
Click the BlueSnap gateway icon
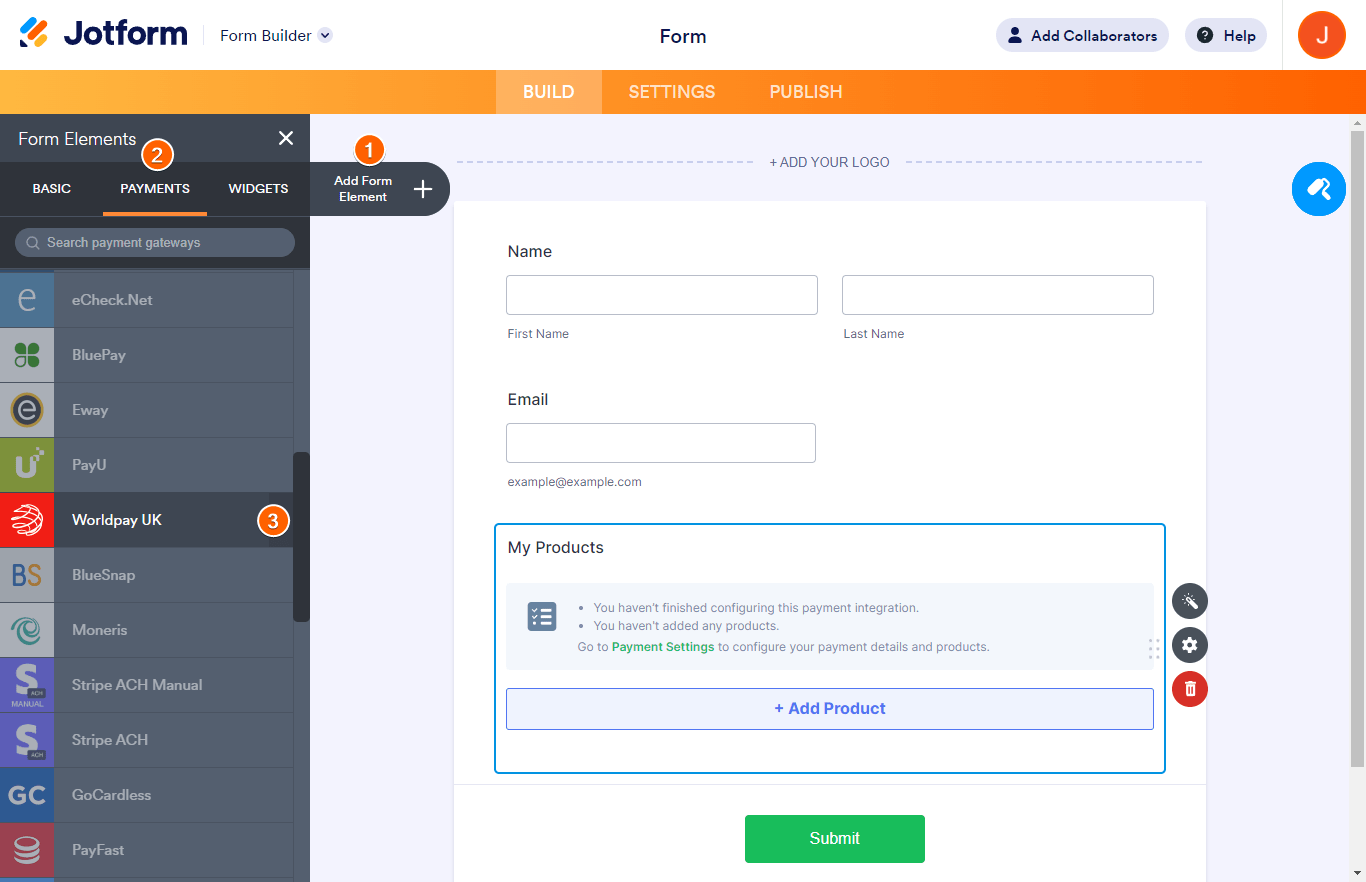pos(27,575)
